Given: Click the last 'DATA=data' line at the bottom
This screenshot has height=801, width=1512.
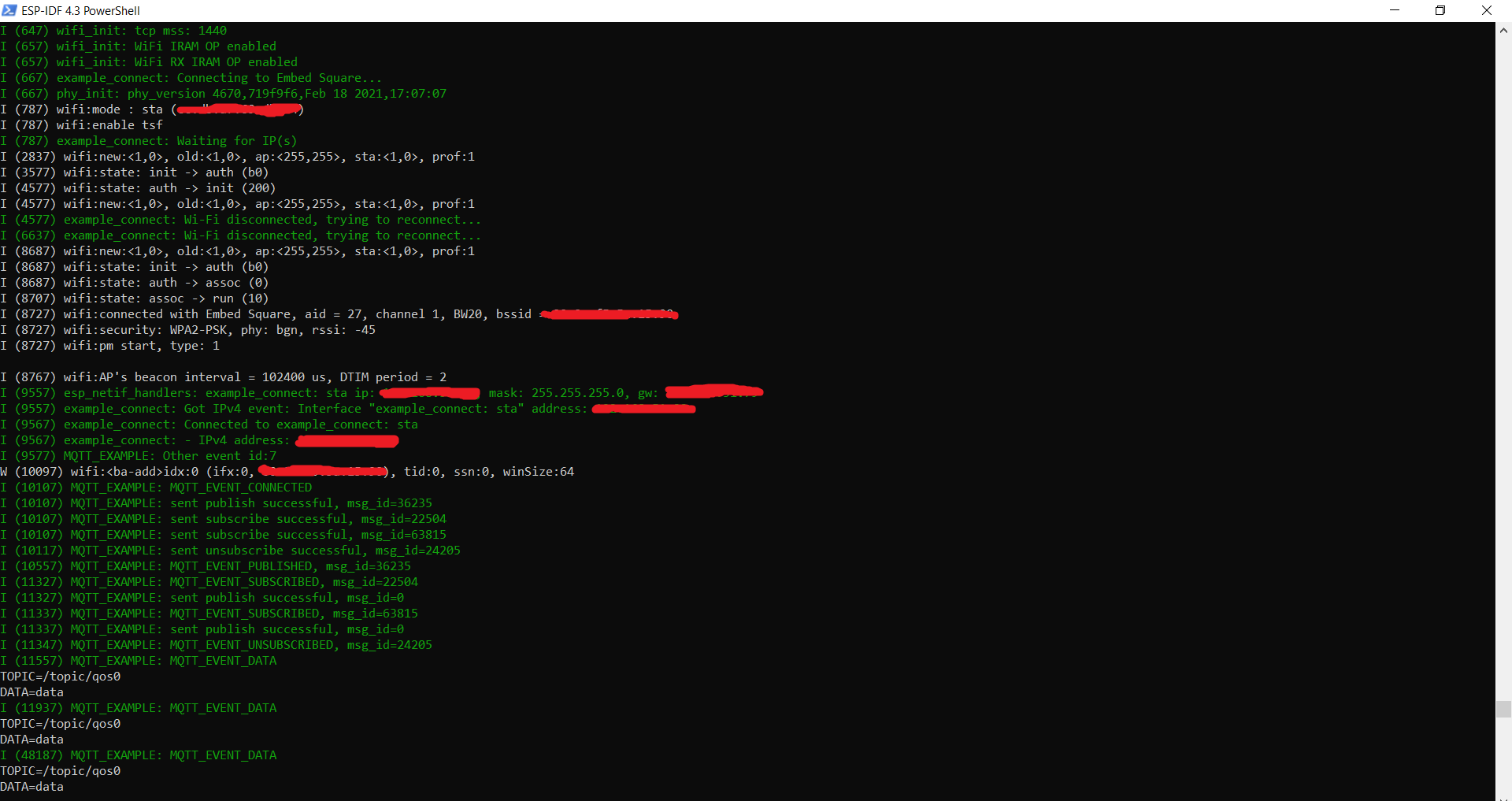Looking at the screenshot, I should (31, 787).
